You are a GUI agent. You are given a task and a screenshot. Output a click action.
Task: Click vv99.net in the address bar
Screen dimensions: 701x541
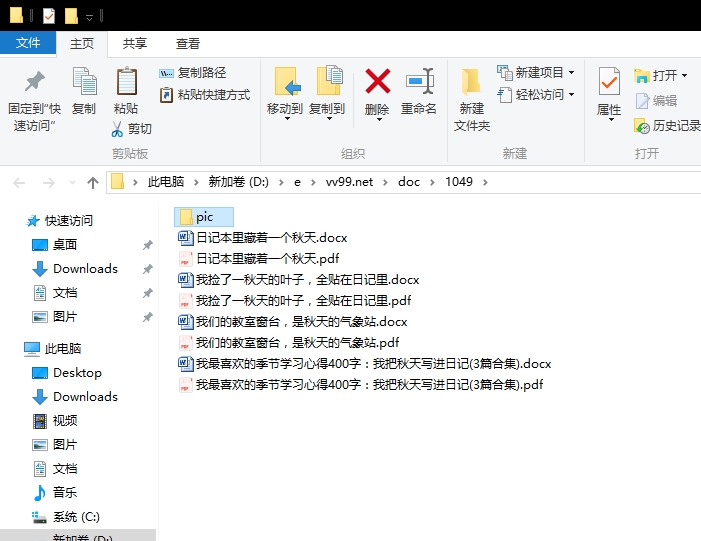349,182
